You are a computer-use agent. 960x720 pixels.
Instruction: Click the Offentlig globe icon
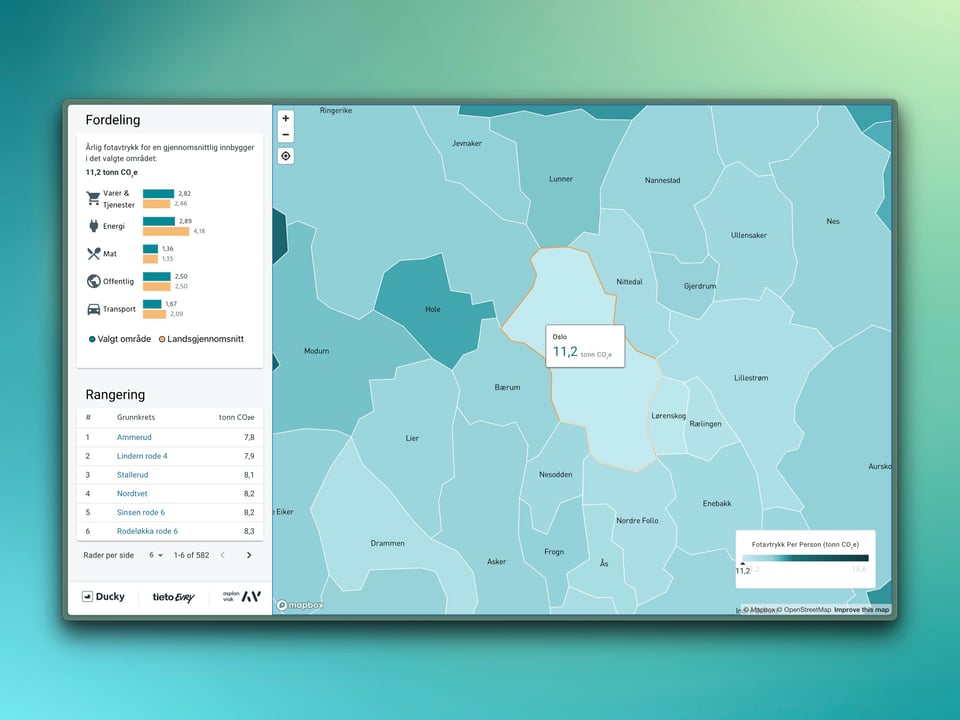(94, 282)
